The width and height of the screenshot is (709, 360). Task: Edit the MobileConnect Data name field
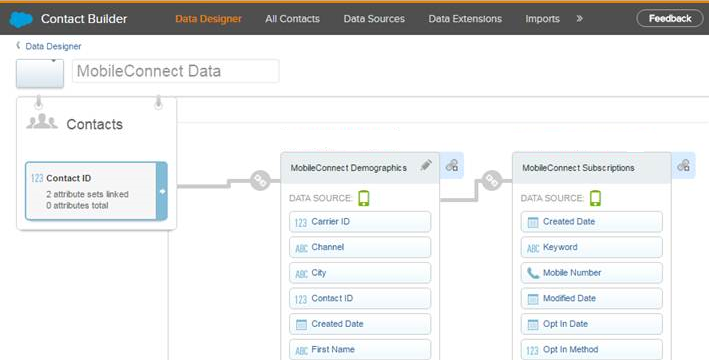point(175,71)
